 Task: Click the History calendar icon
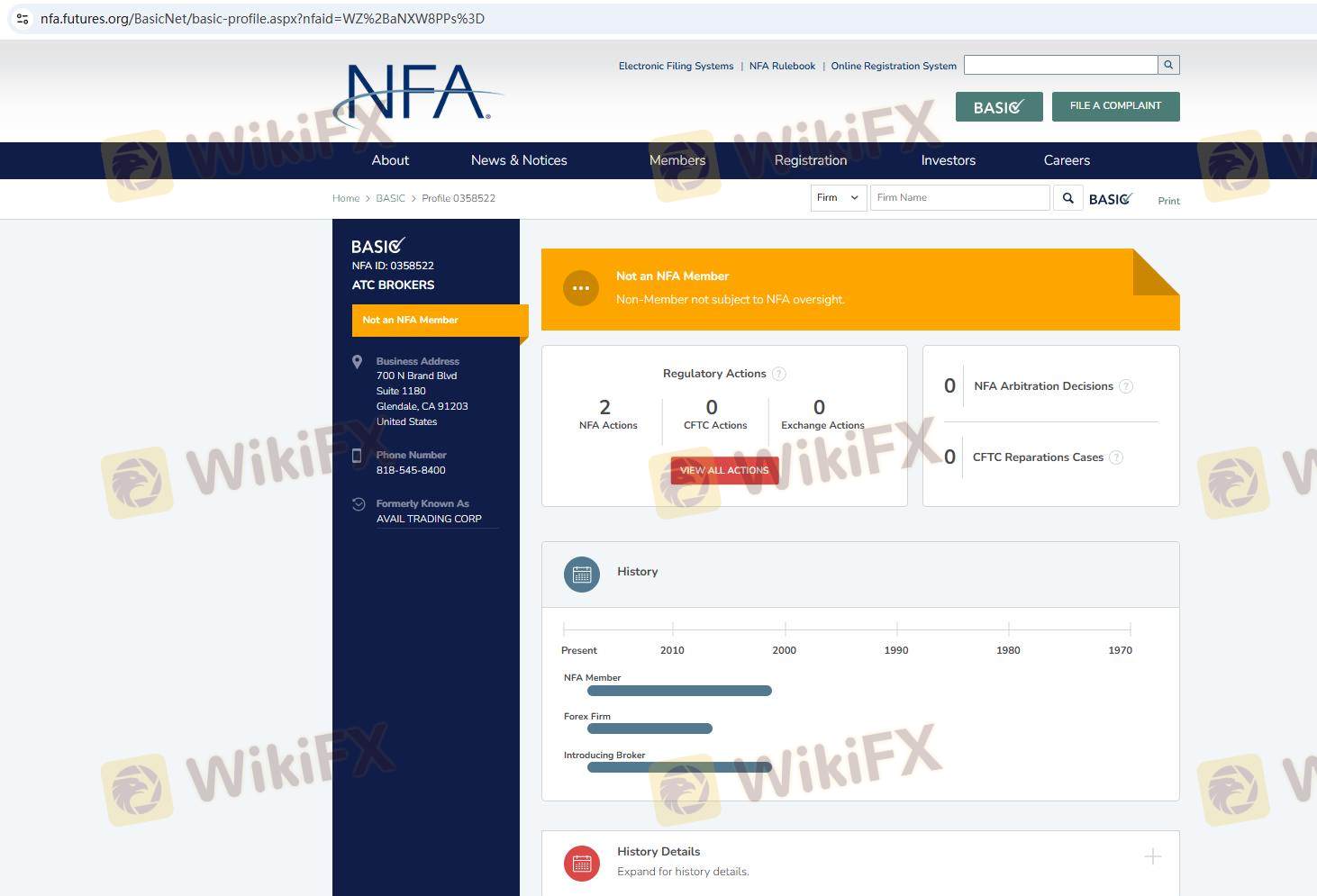582,575
